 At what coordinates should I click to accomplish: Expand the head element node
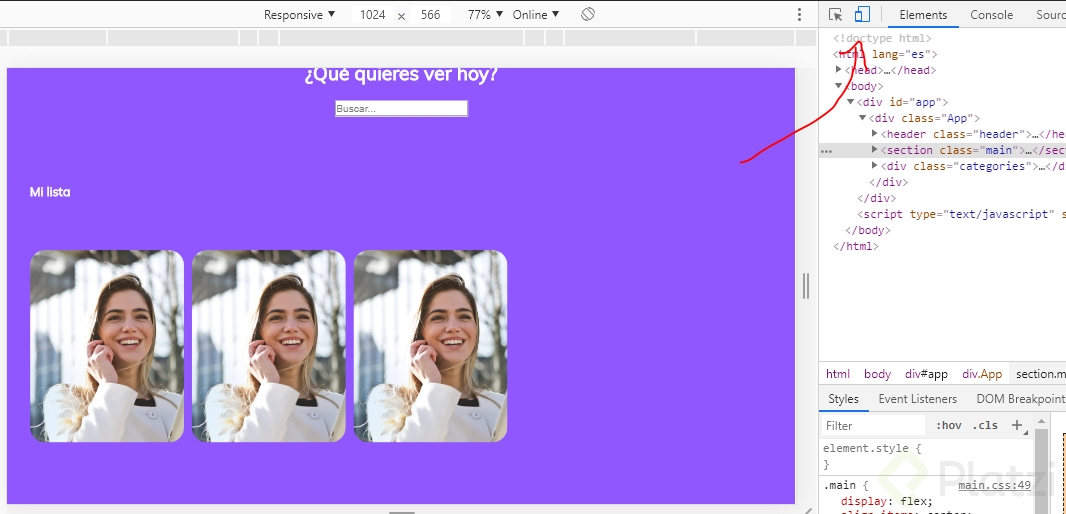(x=838, y=69)
